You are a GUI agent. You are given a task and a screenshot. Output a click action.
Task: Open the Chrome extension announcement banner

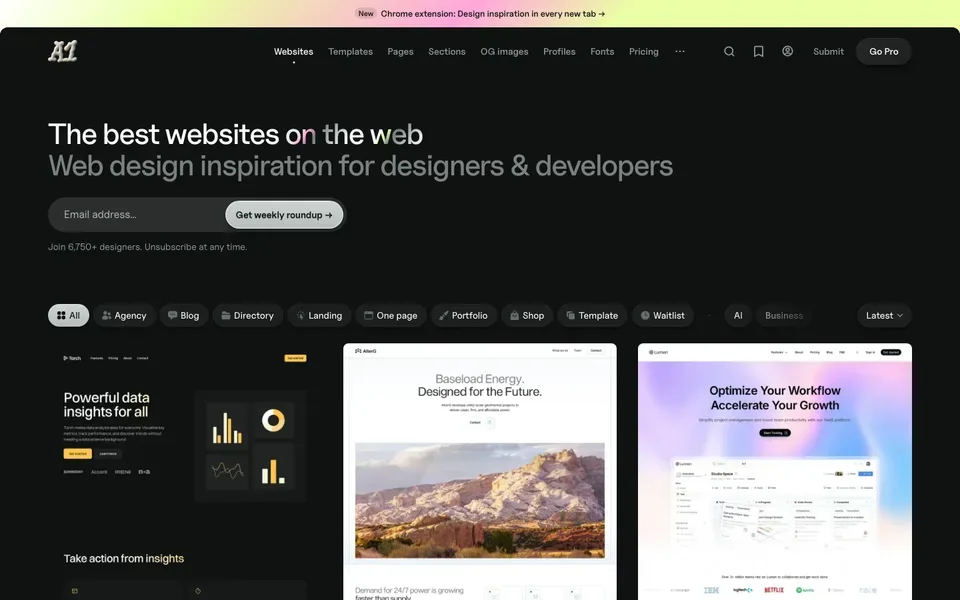480,13
